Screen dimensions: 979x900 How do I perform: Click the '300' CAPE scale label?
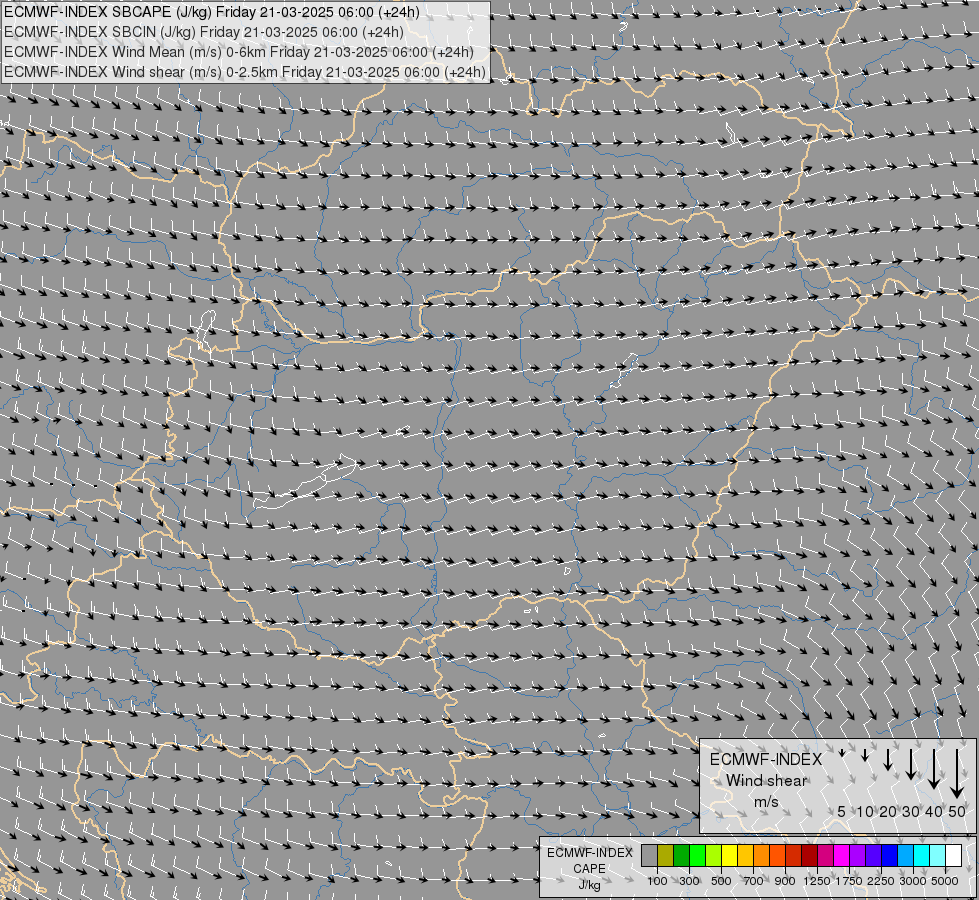[x=689, y=881]
